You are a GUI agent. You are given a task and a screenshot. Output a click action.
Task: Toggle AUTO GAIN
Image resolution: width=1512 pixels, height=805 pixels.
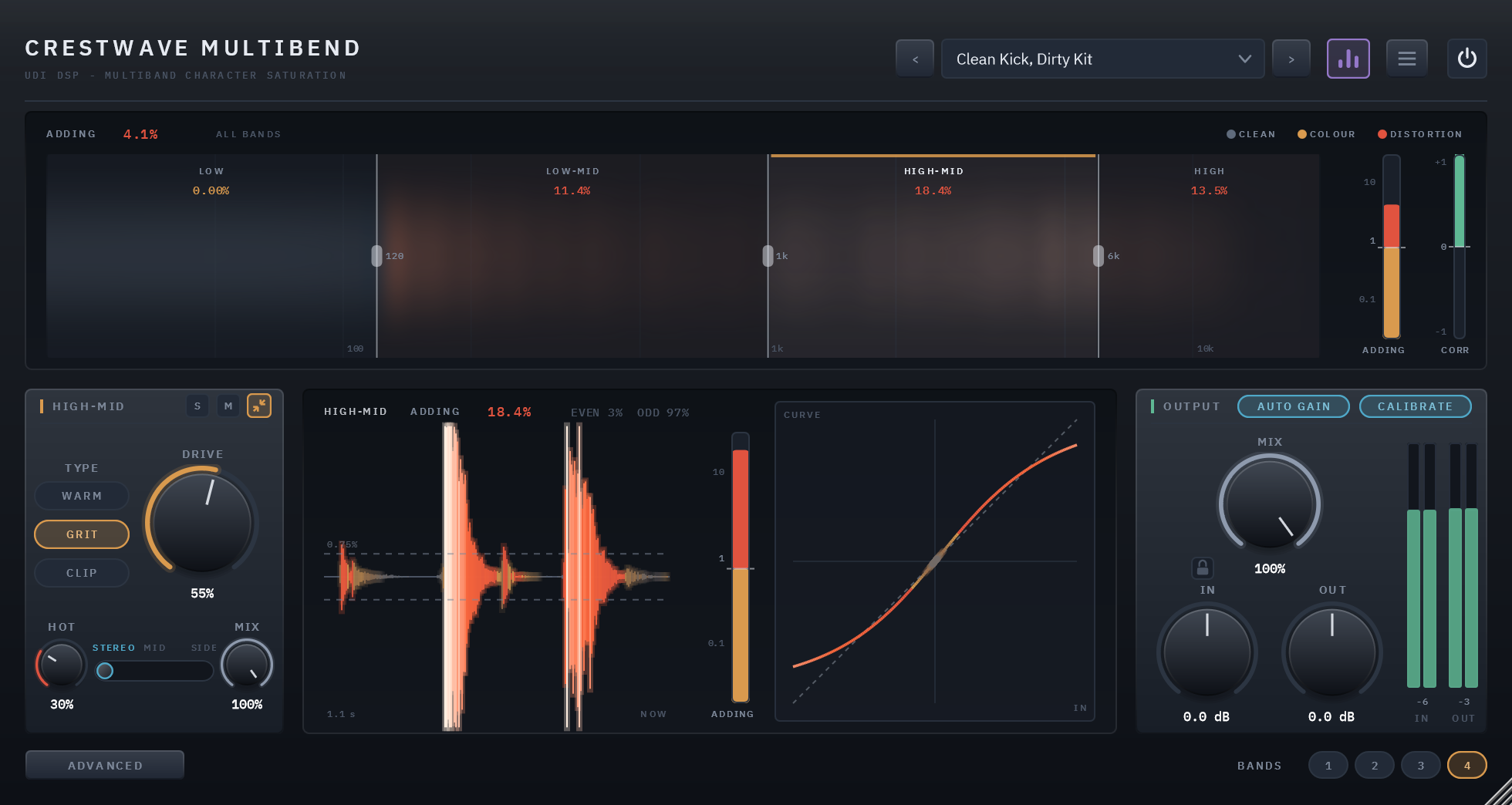point(1294,406)
